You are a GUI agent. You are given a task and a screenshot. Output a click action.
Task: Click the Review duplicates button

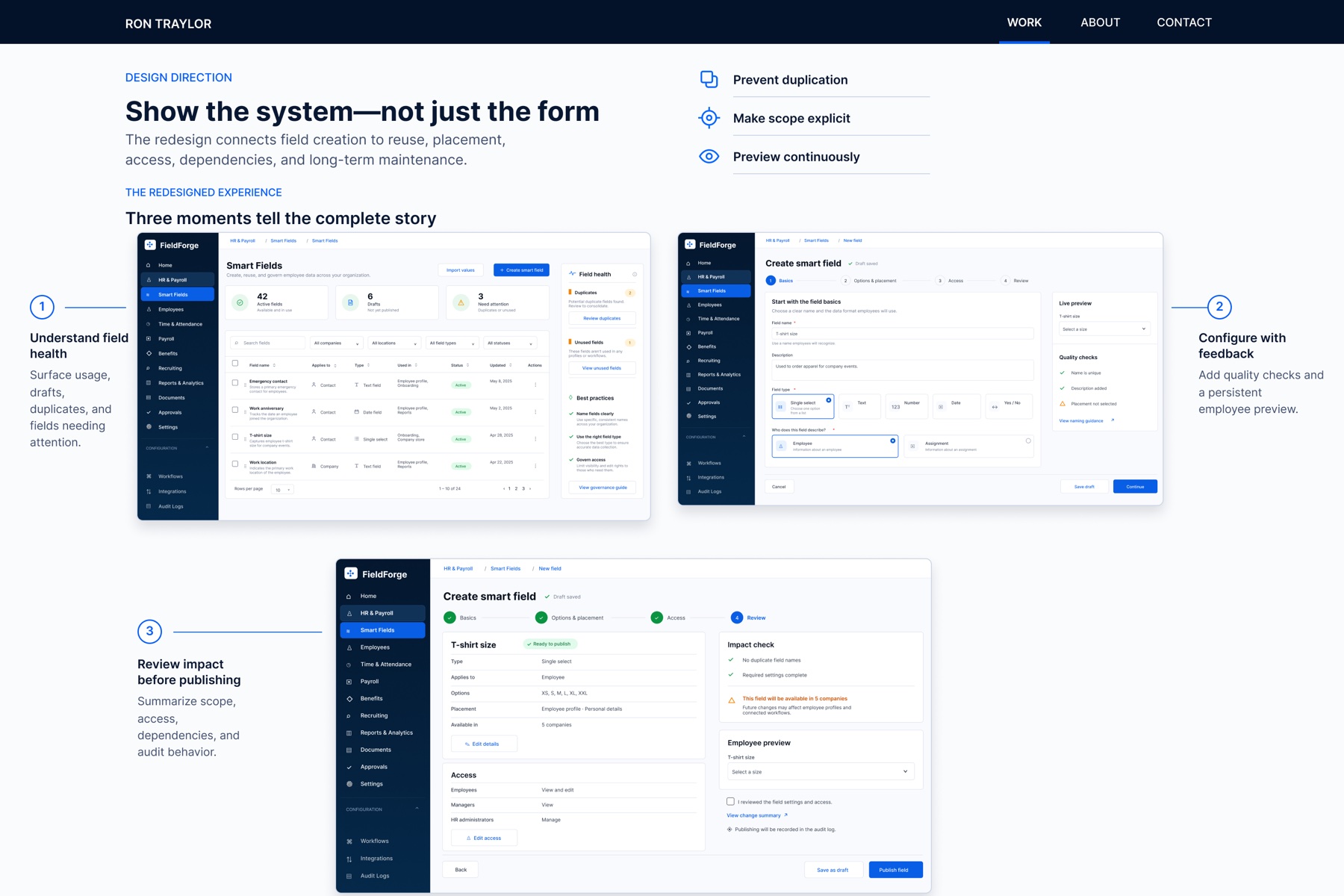coord(602,318)
